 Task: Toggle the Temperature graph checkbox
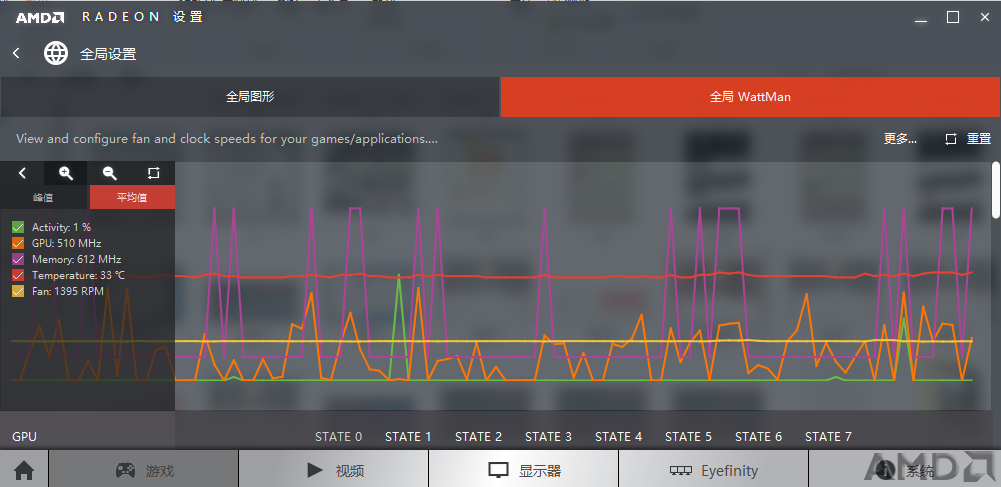(x=18, y=275)
